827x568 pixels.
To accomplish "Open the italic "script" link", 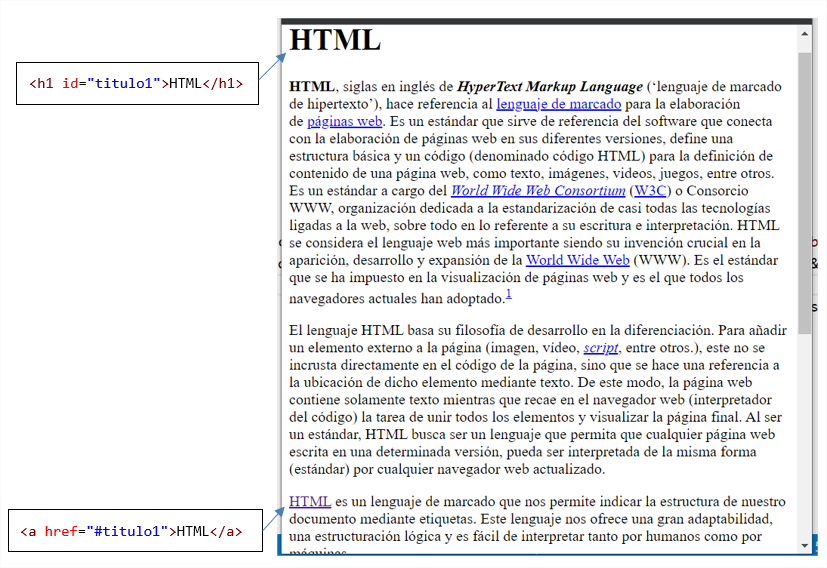I will point(601,348).
